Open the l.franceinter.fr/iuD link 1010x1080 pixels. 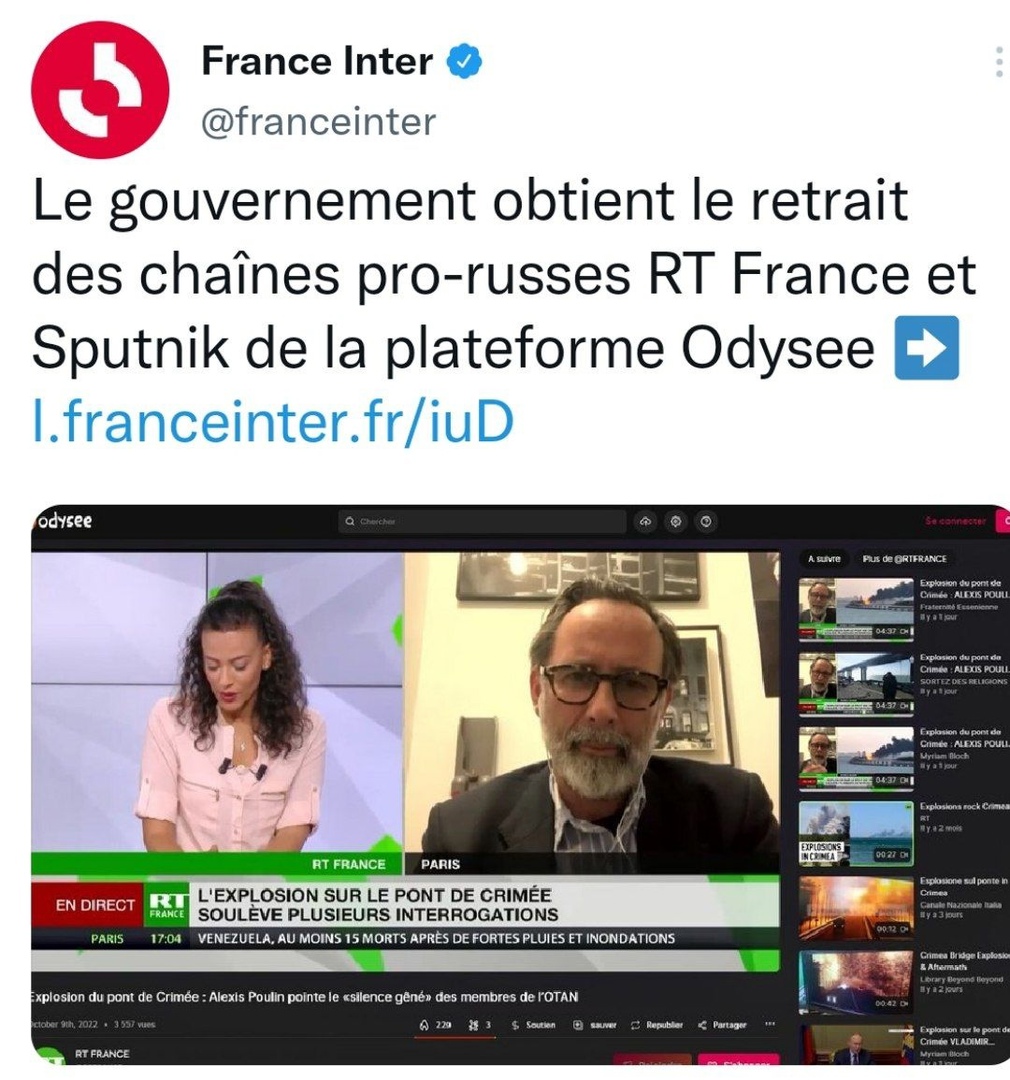click(274, 421)
